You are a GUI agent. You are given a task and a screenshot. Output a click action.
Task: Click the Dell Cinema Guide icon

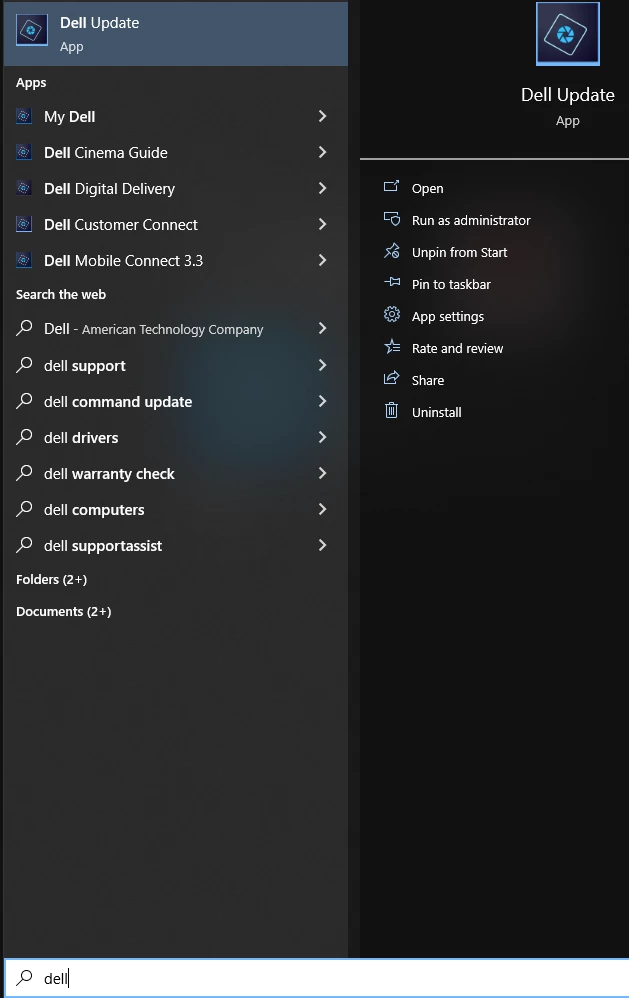click(24, 153)
